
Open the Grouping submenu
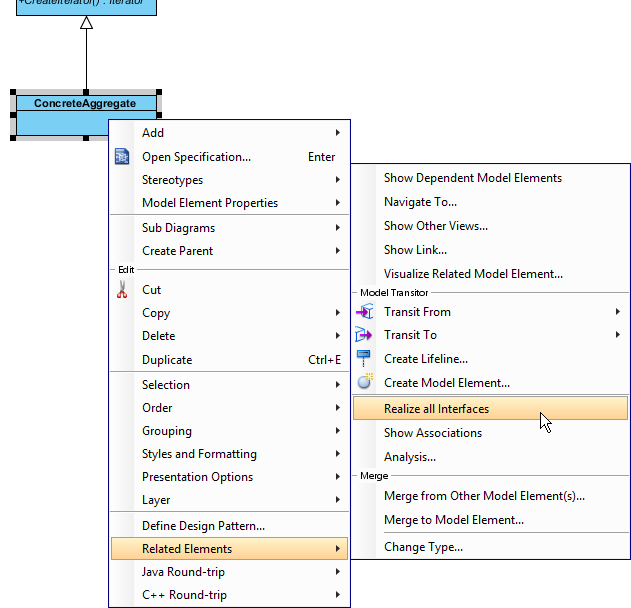click(x=229, y=431)
